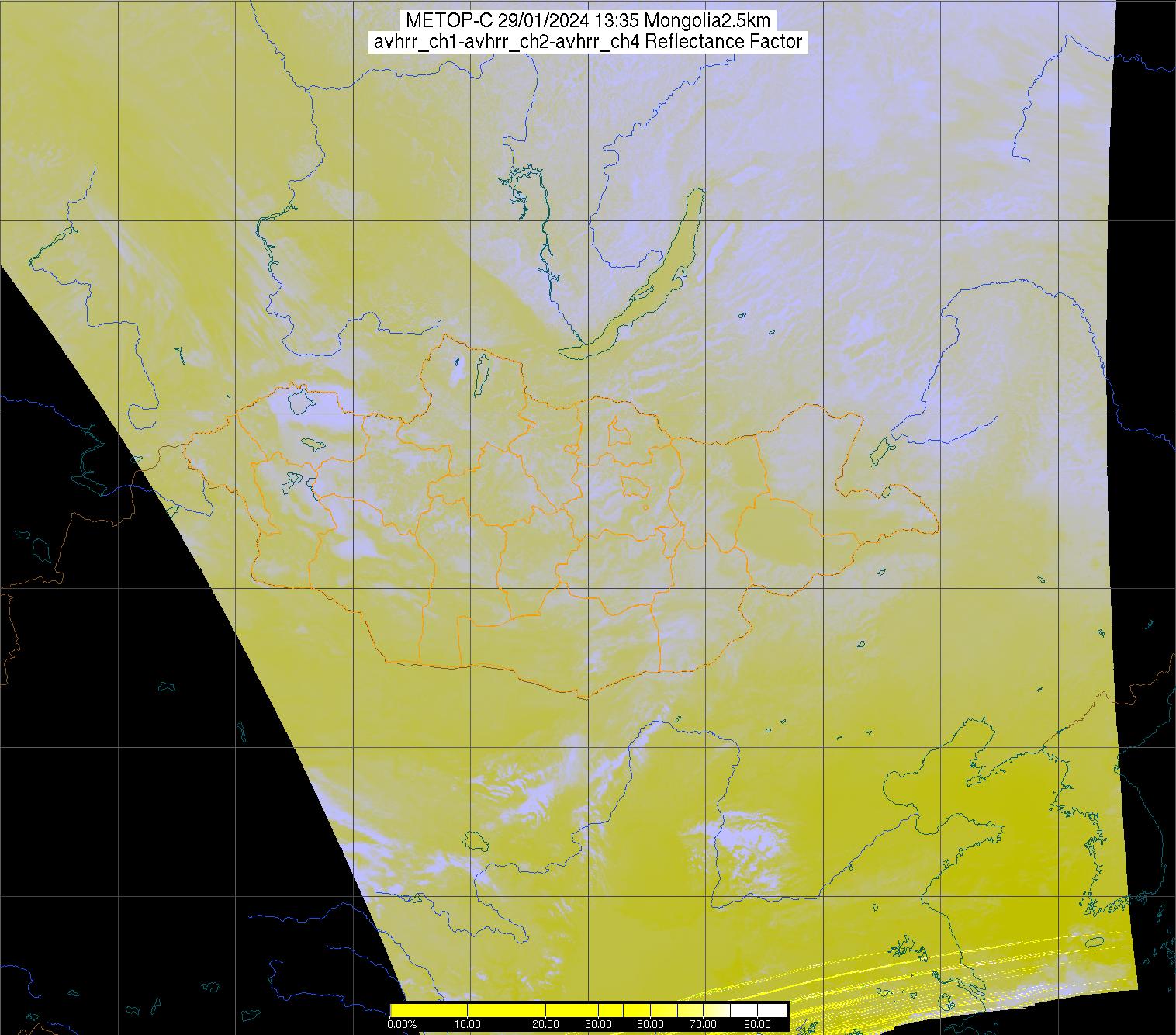Click the 90.00 colorbar label
The width and height of the screenshot is (1176, 1035).
(x=757, y=1024)
